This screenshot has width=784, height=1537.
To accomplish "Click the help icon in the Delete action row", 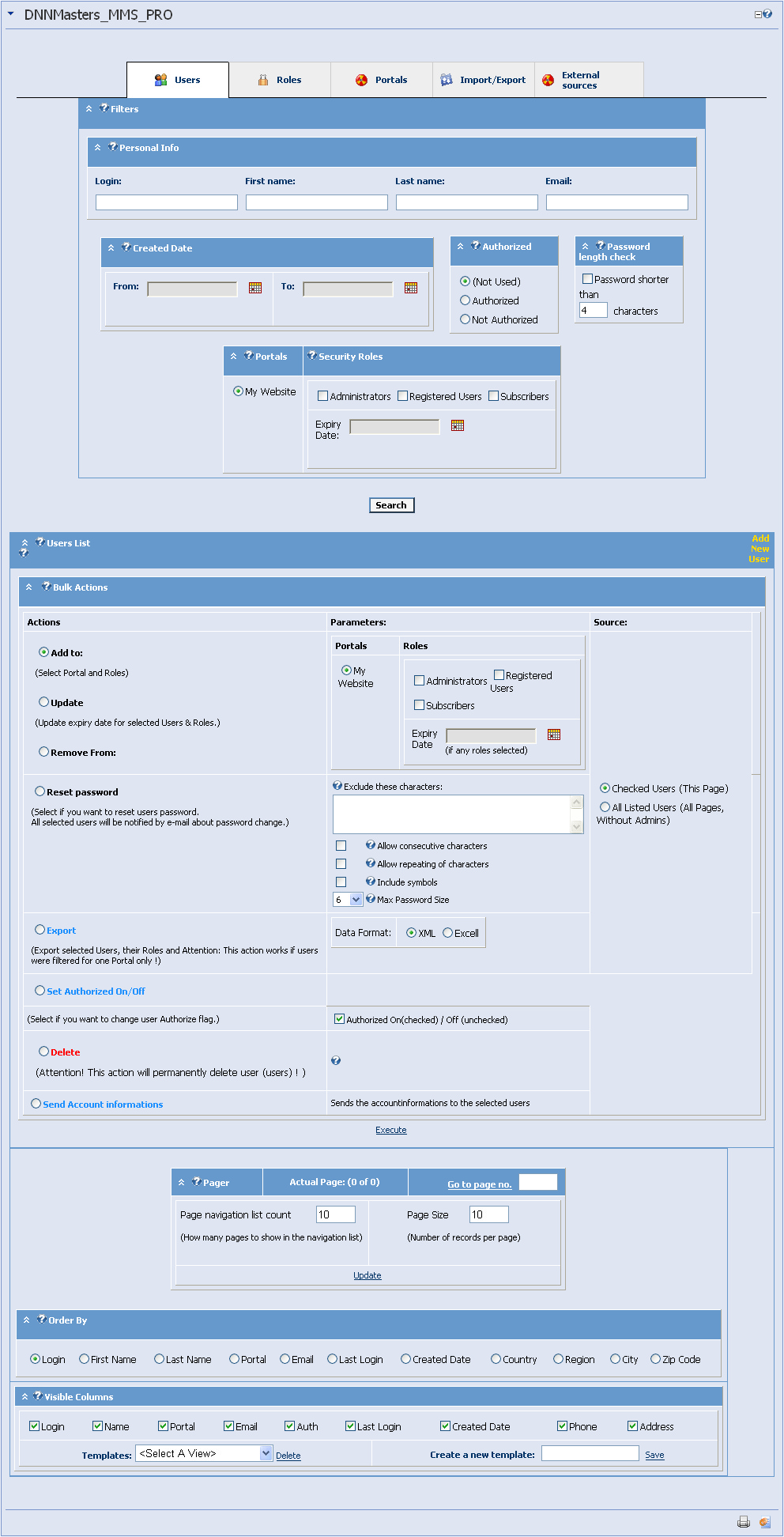I will (x=336, y=1061).
